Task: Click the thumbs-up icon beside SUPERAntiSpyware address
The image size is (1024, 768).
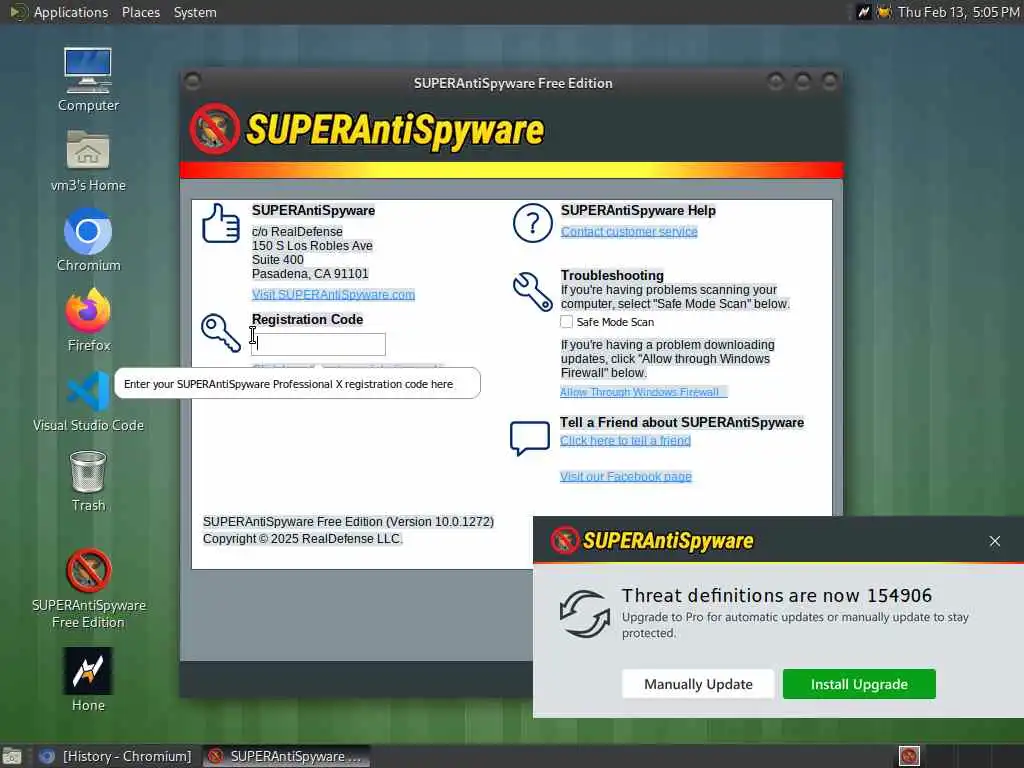Action: click(221, 223)
